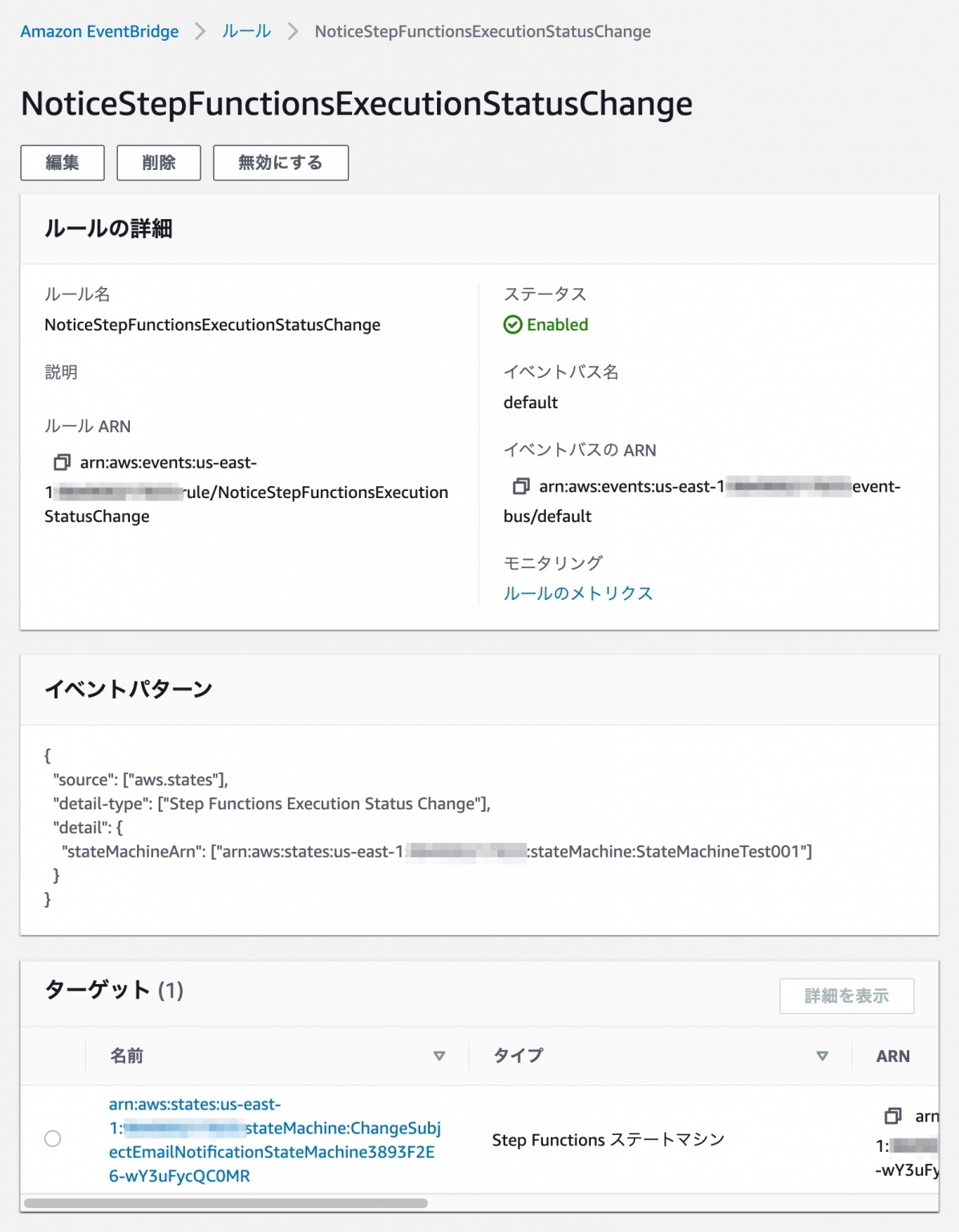Click 詳細を表示 in the targets panel

847,995
